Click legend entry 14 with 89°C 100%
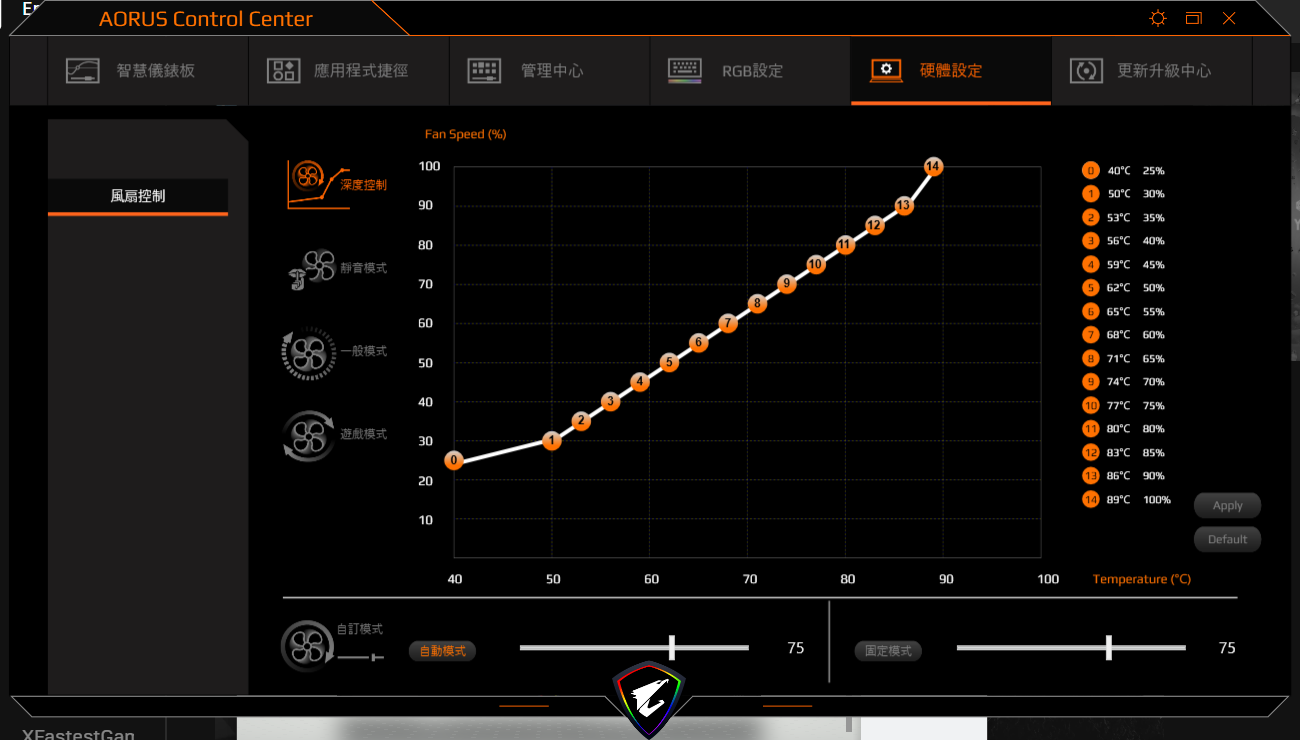Image resolution: width=1300 pixels, height=740 pixels. pos(1127,500)
